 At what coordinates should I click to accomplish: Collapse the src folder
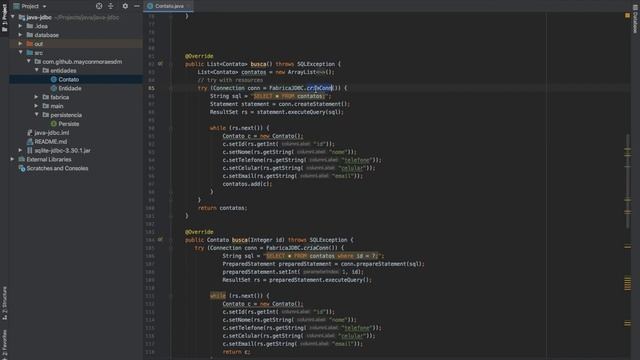[20, 53]
